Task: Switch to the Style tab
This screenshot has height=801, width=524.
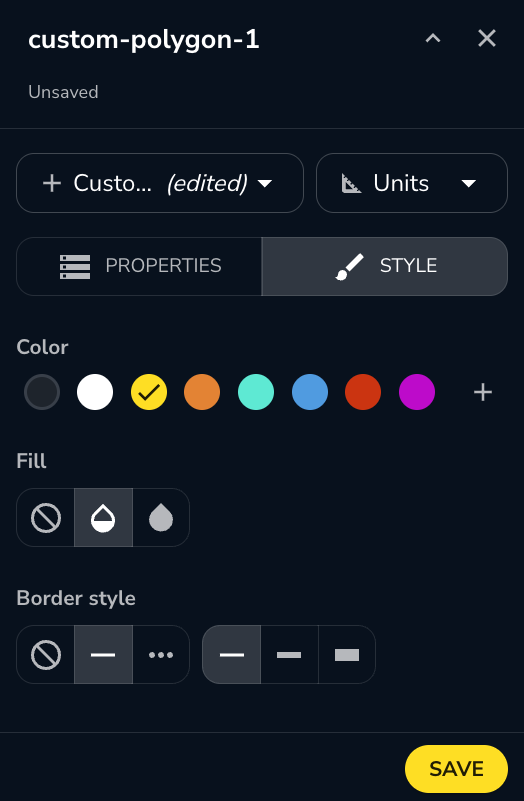Action: point(385,266)
